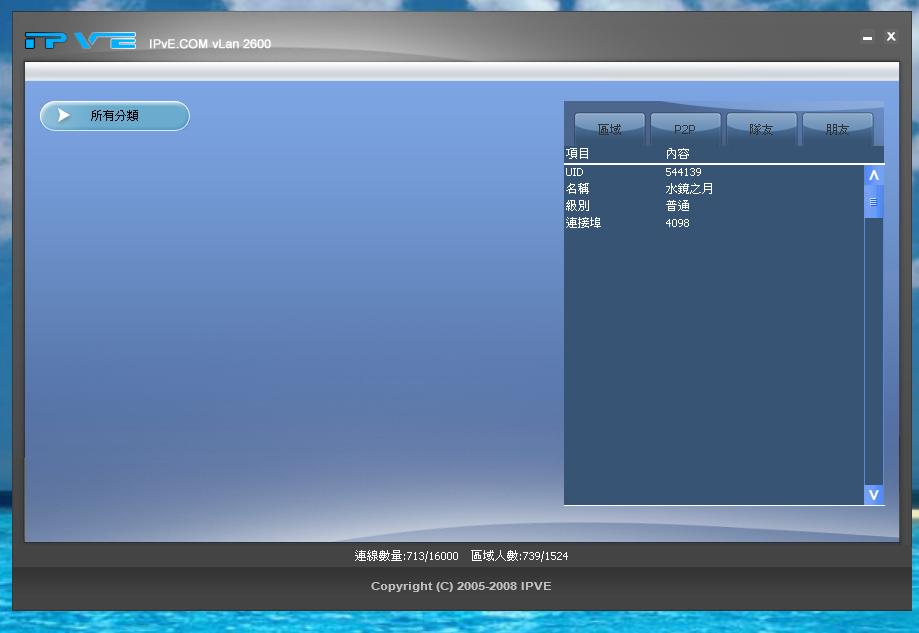Click the IPVE logo in title bar

[80, 40]
